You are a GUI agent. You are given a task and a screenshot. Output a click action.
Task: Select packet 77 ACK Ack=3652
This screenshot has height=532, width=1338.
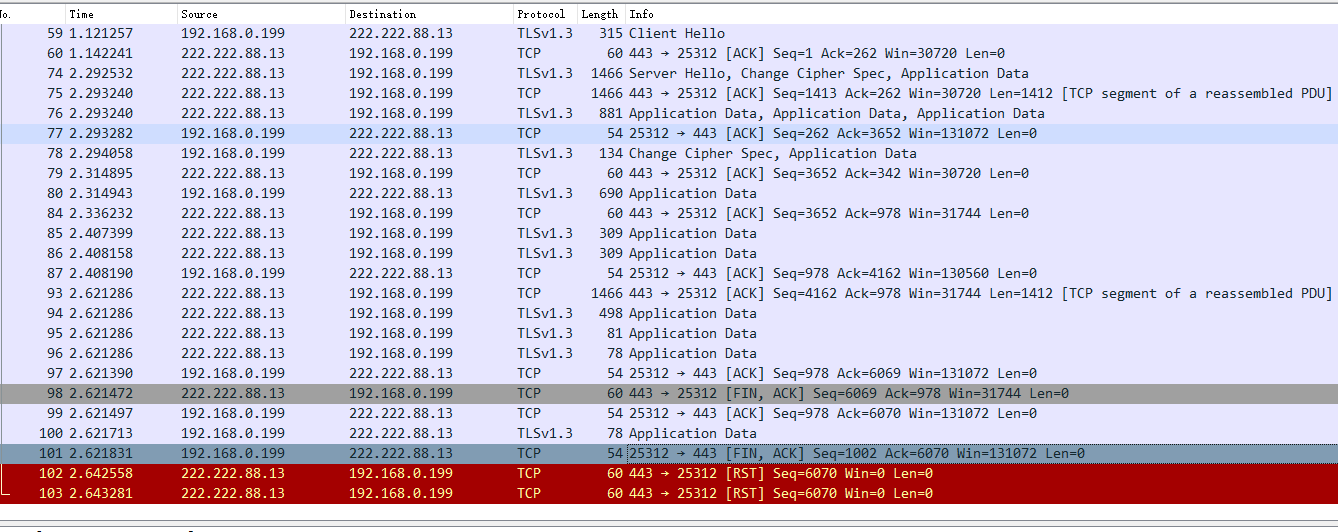pyautogui.click(x=669, y=134)
